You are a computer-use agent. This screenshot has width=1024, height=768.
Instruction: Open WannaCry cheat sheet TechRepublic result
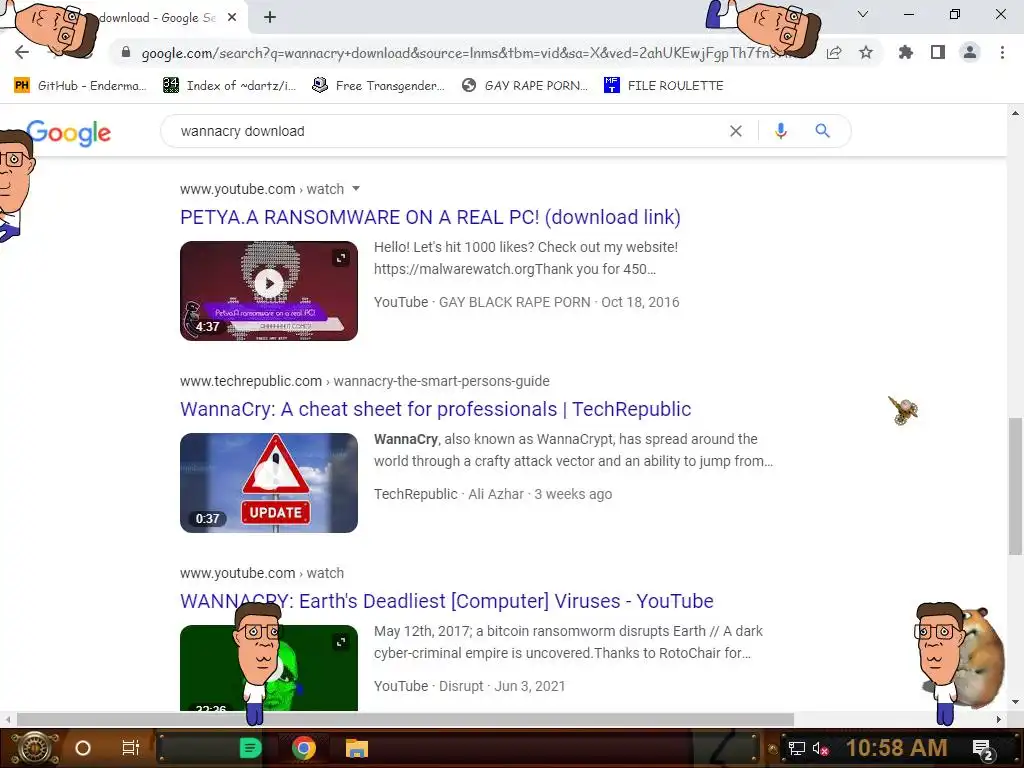click(x=436, y=409)
